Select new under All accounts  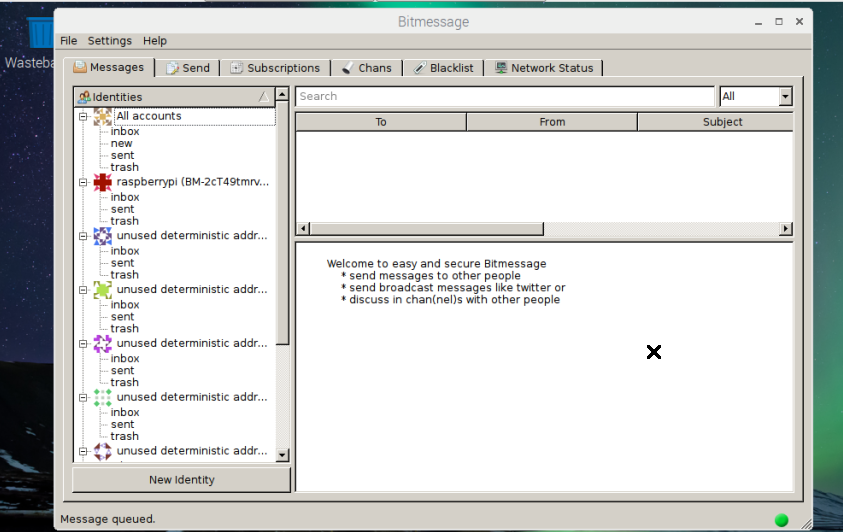pyautogui.click(x=122, y=143)
